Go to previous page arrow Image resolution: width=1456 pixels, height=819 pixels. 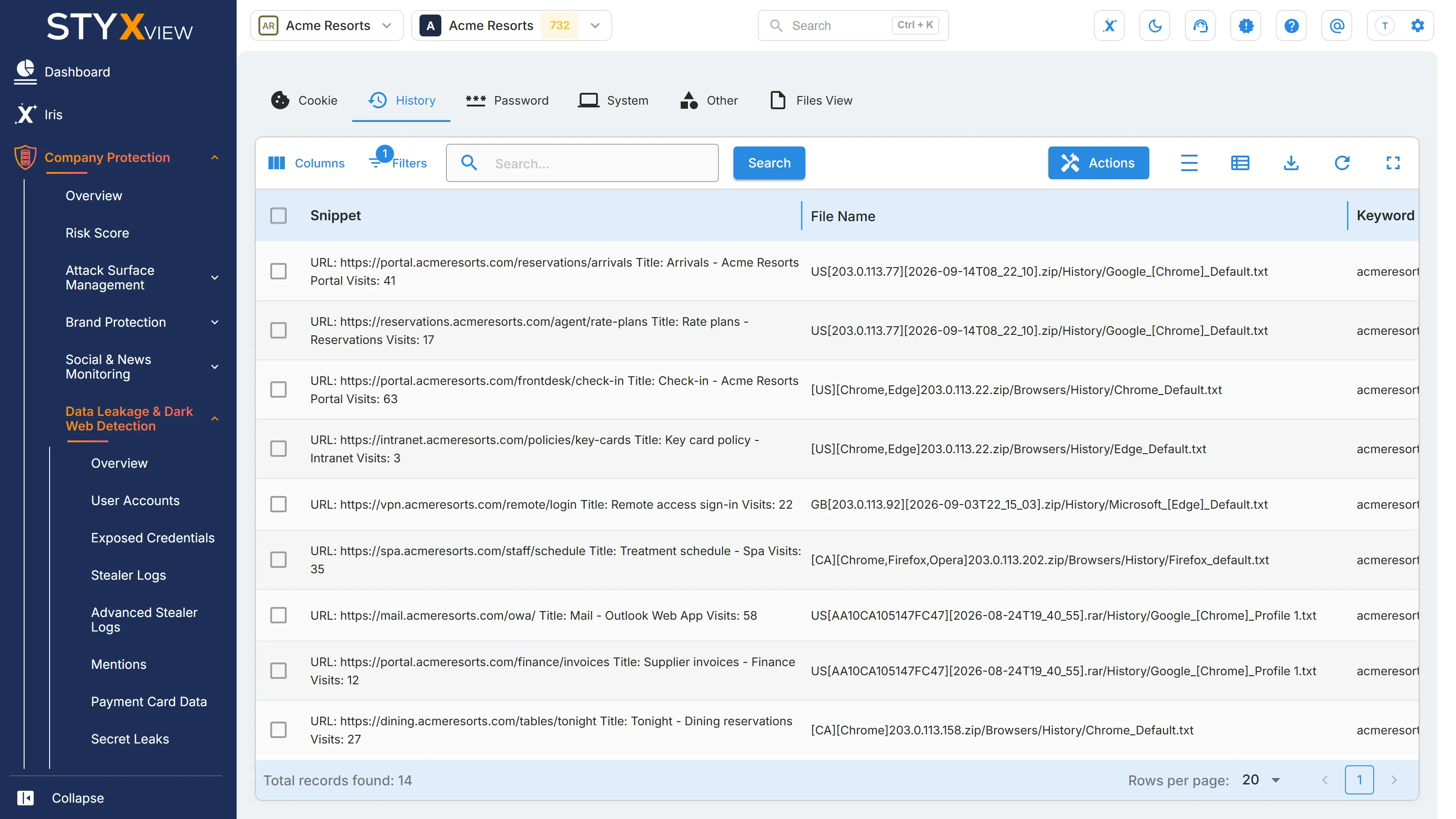[1325, 780]
